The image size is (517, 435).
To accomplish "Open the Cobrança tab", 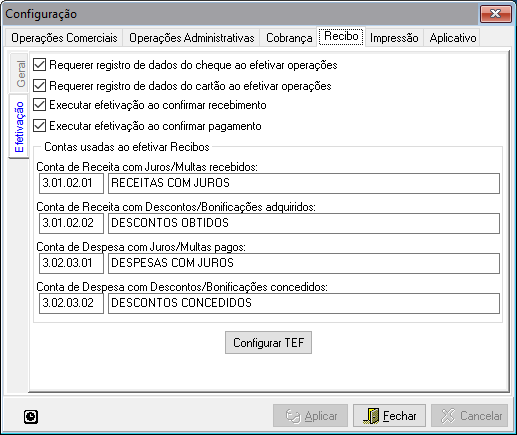I will pos(289,38).
